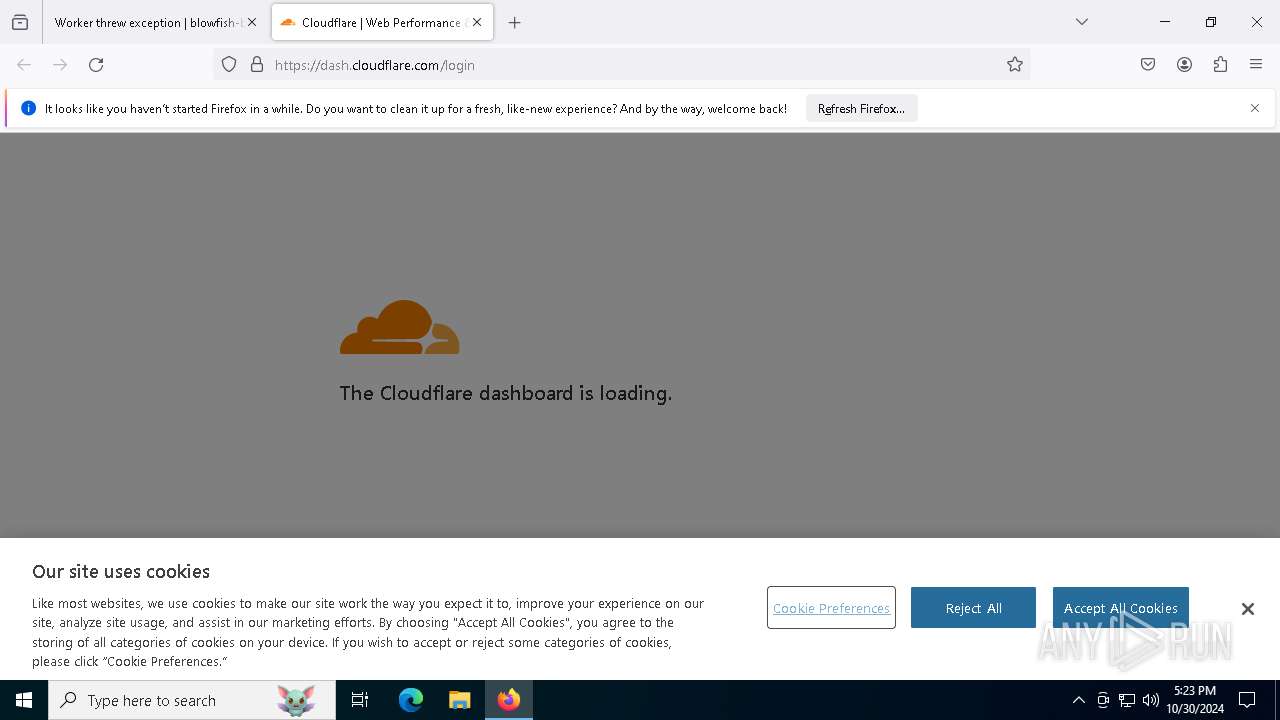Screen dimensions: 1280x720
Task: Click the Cloudflare cloud logo
Action: click(x=400, y=327)
